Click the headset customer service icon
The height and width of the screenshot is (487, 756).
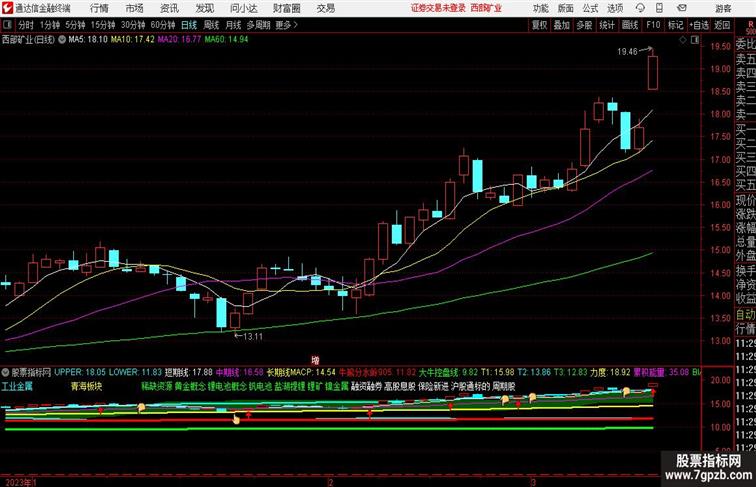point(640,8)
